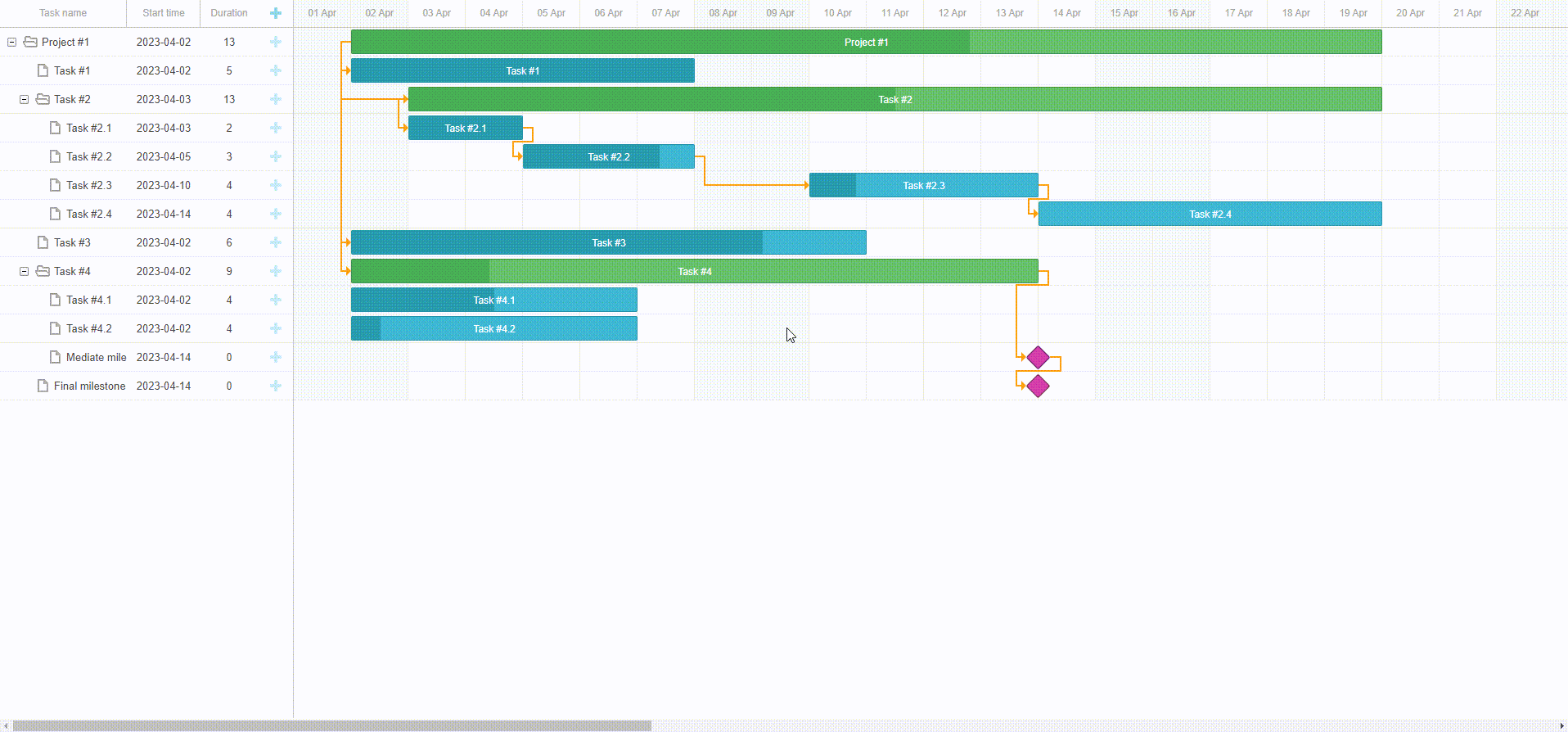Image resolution: width=1568 pixels, height=732 pixels.
Task: Click the folder icon beside Task #2
Action: pos(43,99)
